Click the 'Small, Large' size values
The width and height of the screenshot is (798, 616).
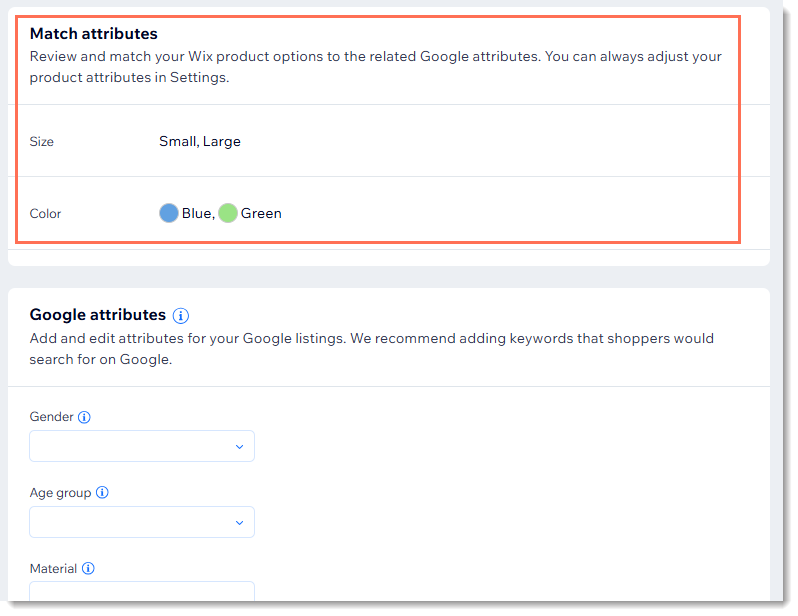pyautogui.click(x=200, y=141)
